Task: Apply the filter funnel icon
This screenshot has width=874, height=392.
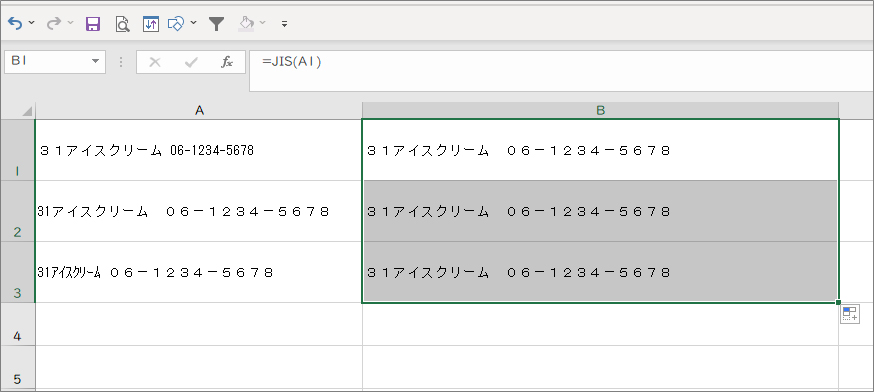Action: point(216,24)
